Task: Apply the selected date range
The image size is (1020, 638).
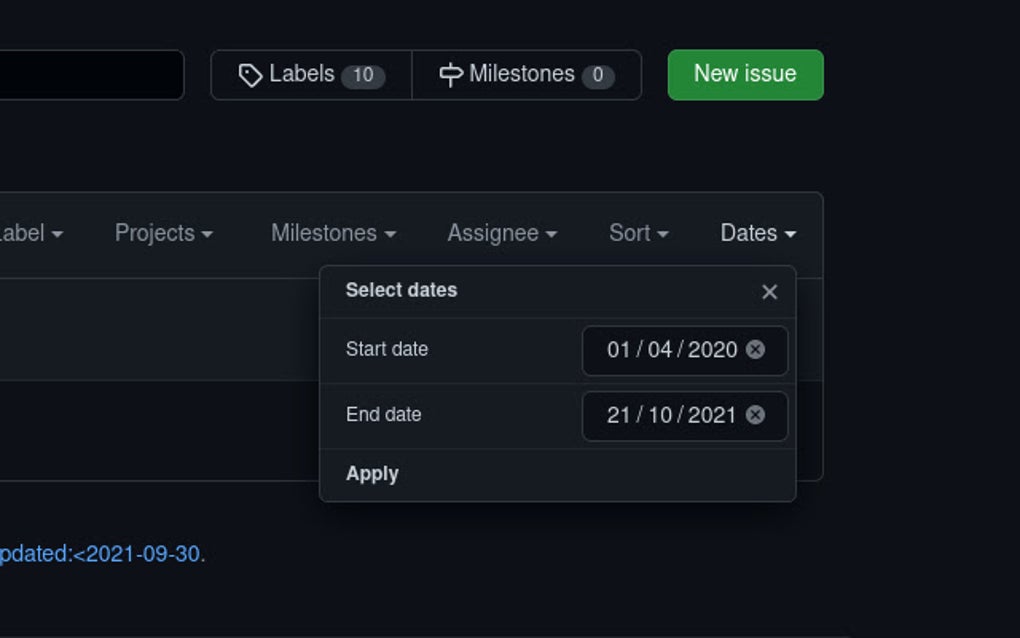Action: [371, 474]
